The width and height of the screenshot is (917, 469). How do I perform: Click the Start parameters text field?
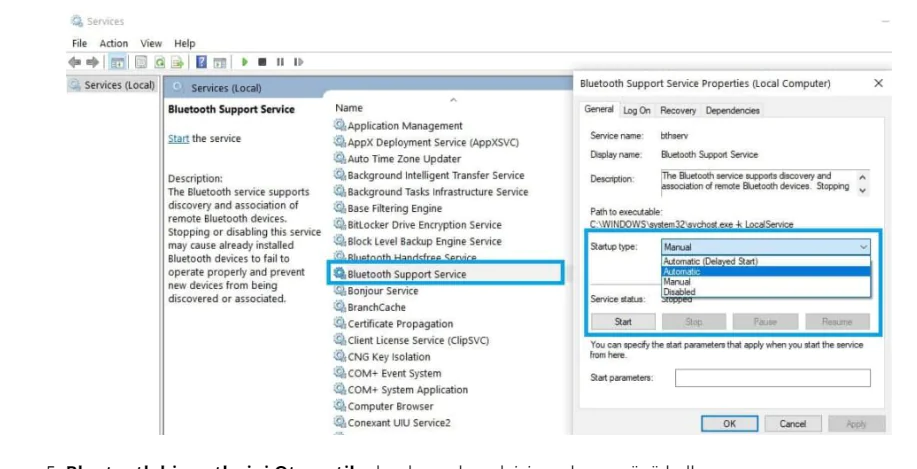772,378
